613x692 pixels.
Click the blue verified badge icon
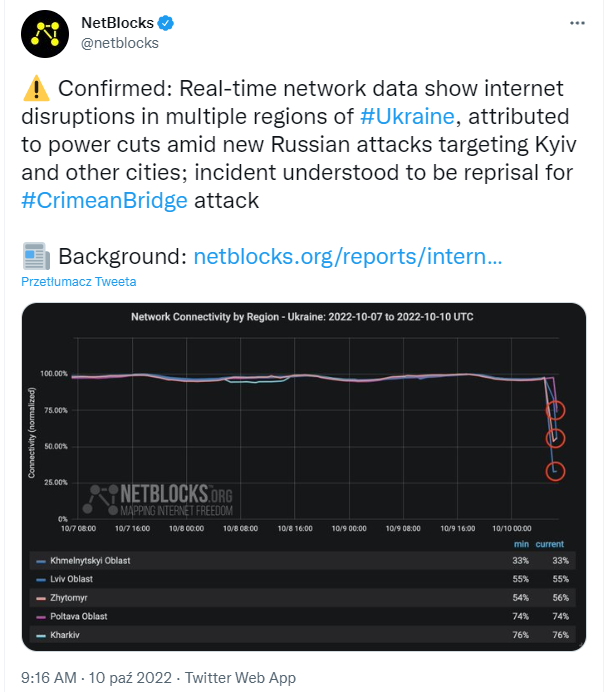pos(164,23)
